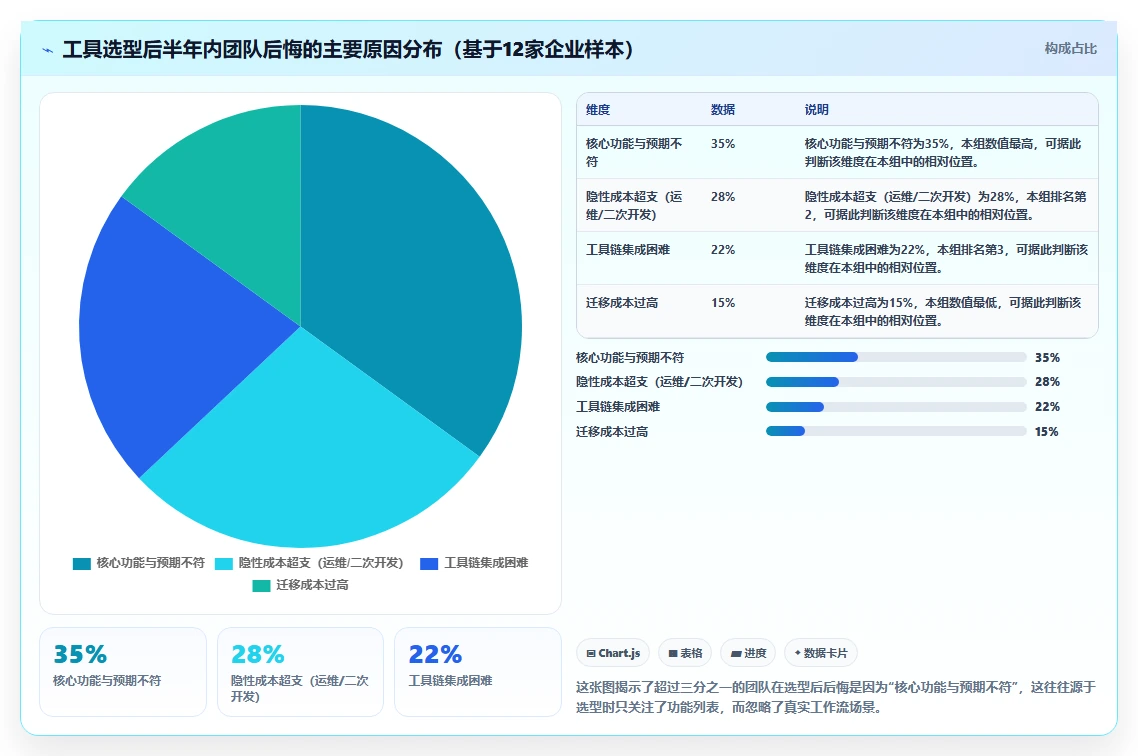Click the 隐性成本超支 progress bar
This screenshot has width=1138, height=756.
point(896,382)
